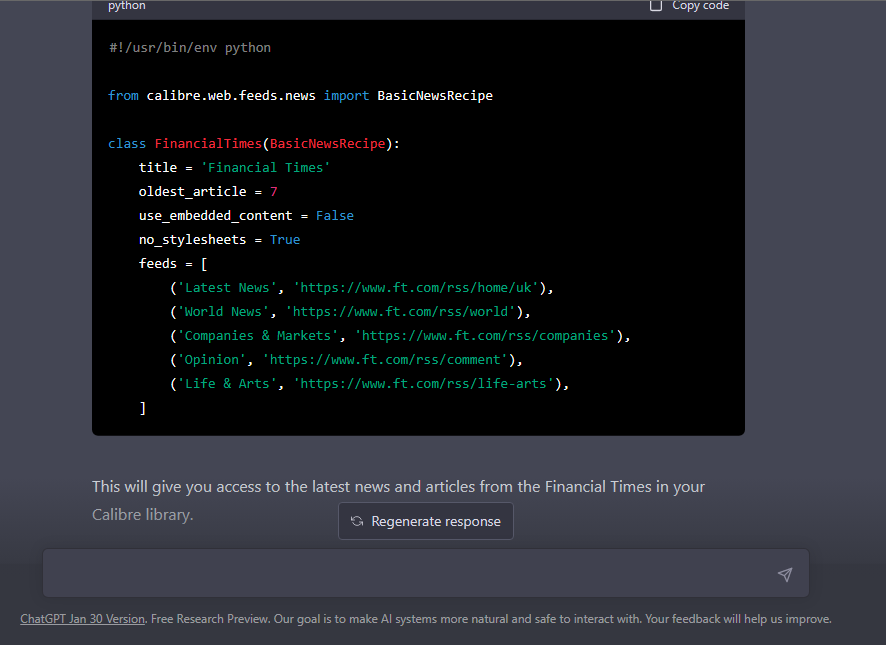Click the circular arrows icon in Regenerate button
Image resolution: width=886 pixels, height=645 pixels.
[x=357, y=521]
